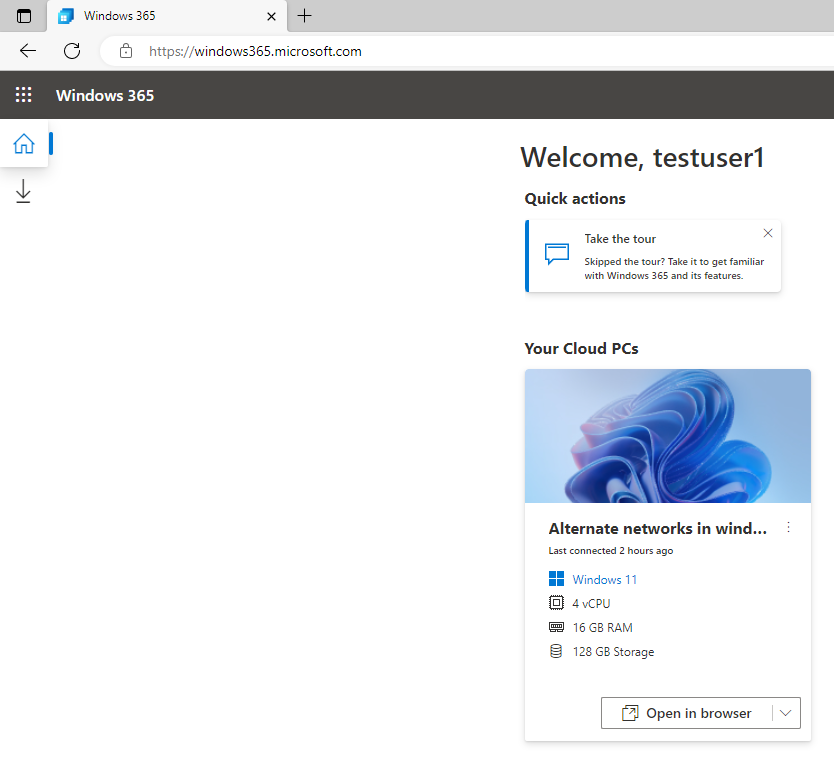
Task: Open the app launcher waffle icon
Action: (23, 95)
